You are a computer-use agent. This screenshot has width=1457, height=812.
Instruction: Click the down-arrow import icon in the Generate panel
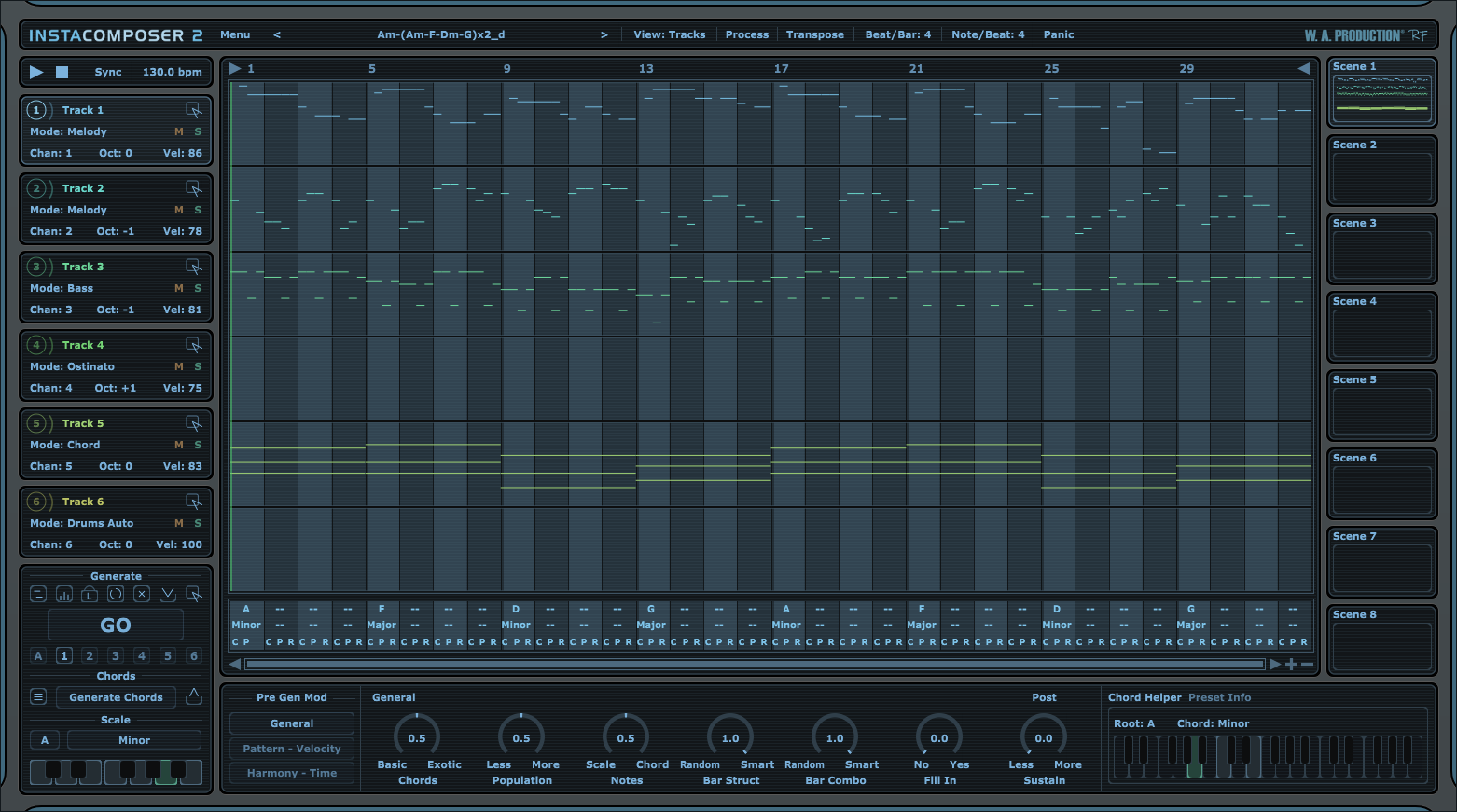click(168, 594)
